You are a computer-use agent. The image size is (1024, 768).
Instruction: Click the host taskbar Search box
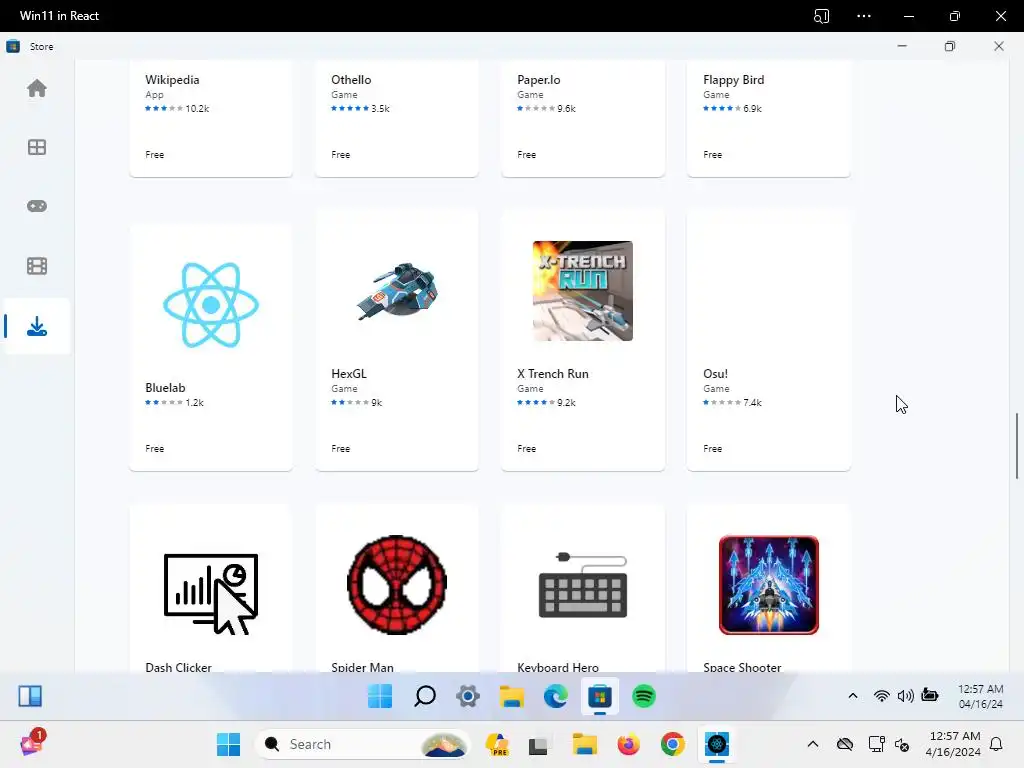[363, 744]
